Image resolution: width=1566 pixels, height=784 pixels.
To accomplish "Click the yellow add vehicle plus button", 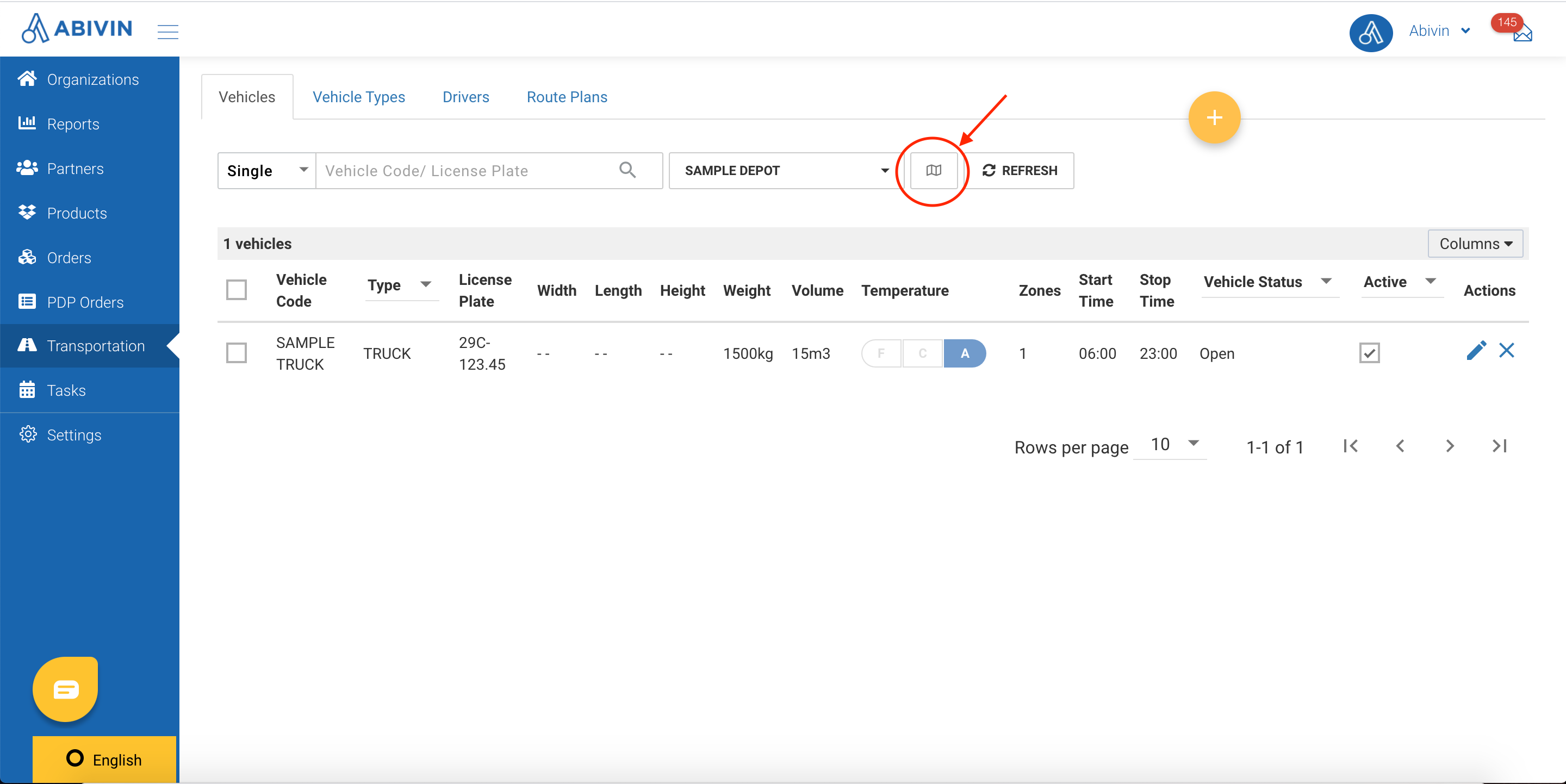I will point(1214,117).
